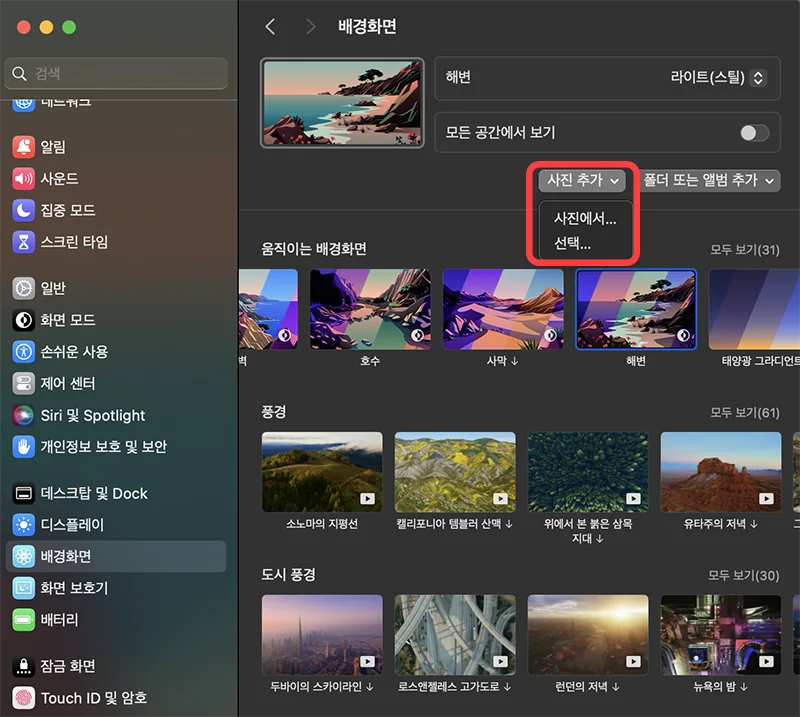Click the 일반 gear icon
The width and height of the screenshot is (800, 717).
(23, 288)
